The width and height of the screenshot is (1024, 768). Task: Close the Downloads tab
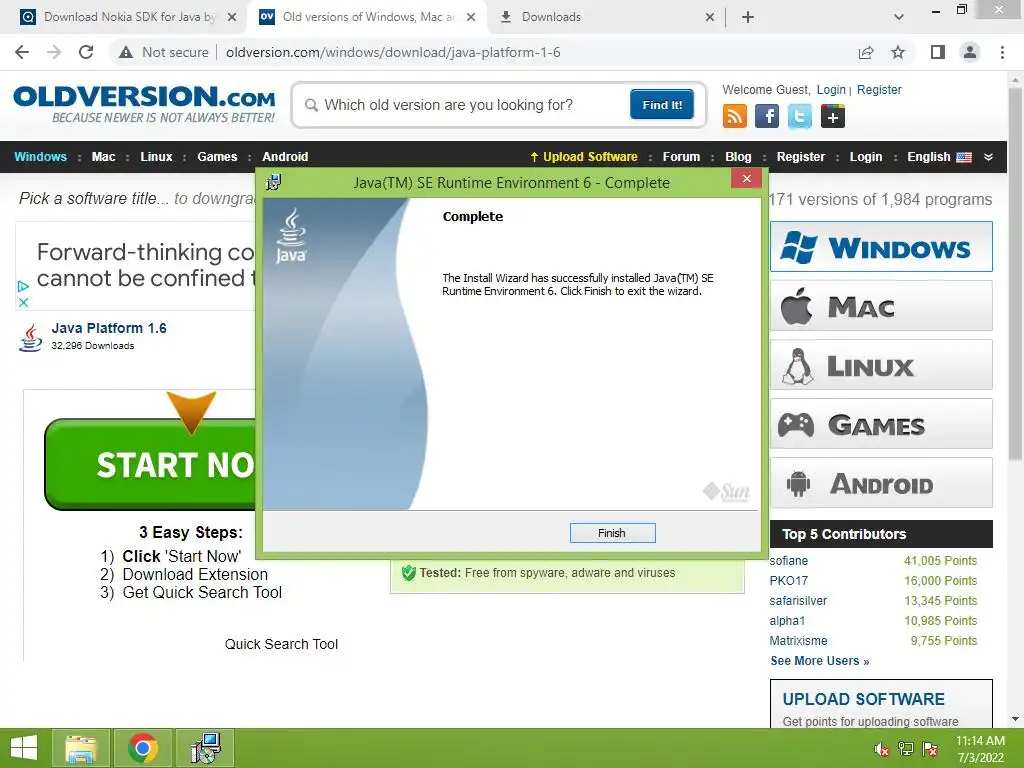click(x=710, y=17)
